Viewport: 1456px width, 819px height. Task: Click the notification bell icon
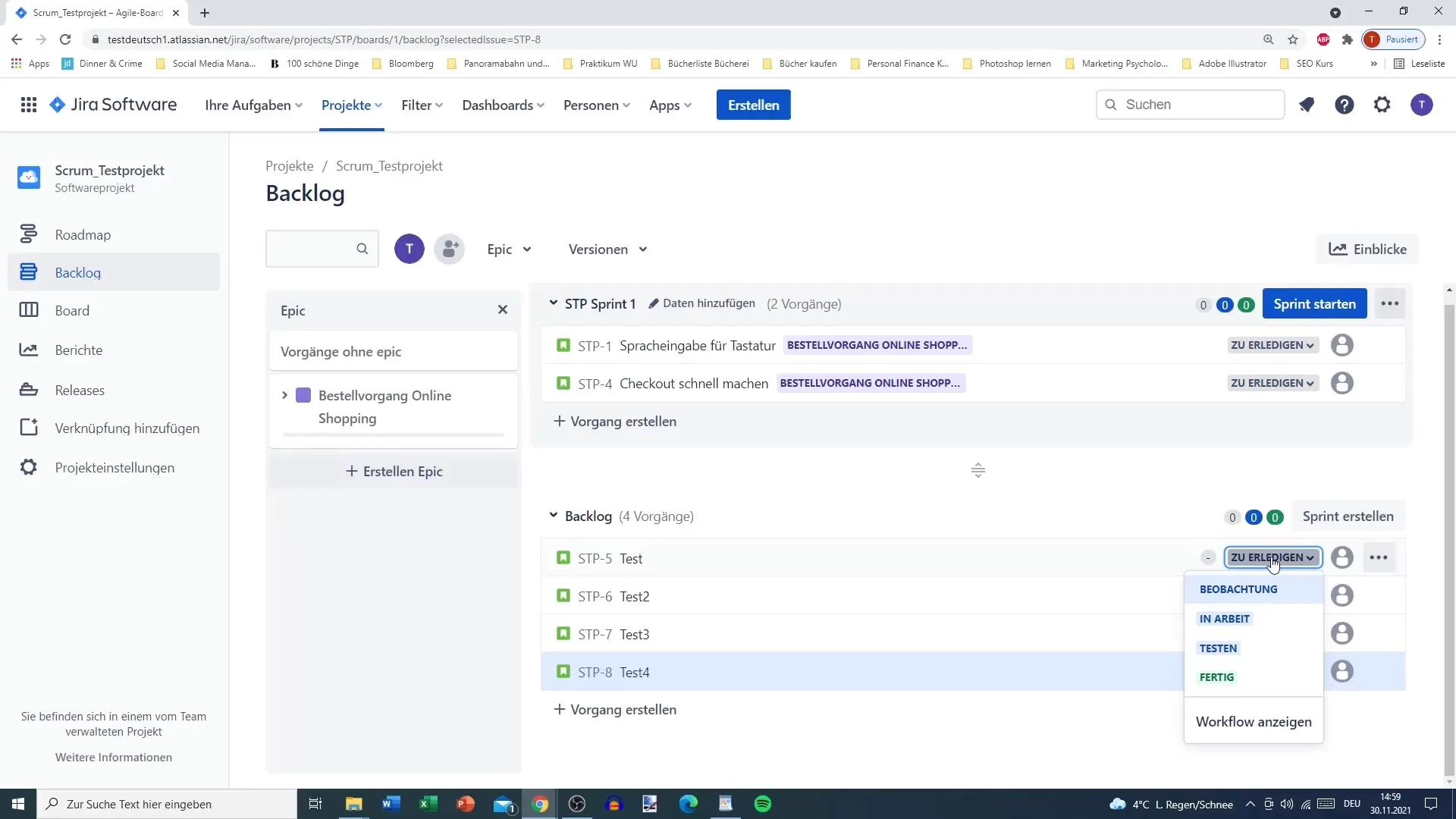tap(1306, 105)
